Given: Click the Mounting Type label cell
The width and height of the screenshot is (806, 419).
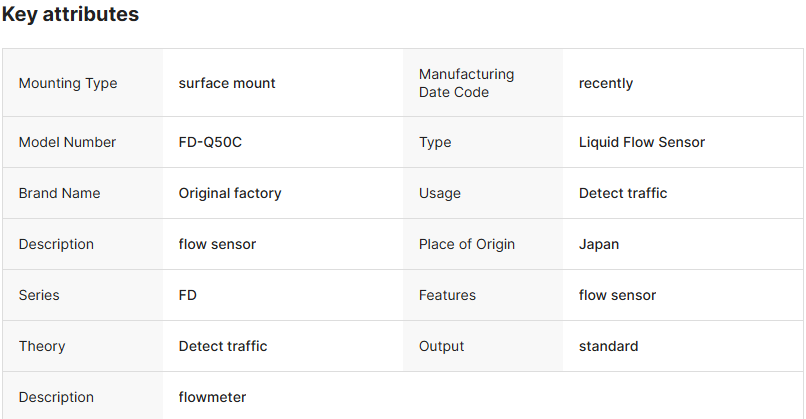Looking at the screenshot, I should (x=68, y=83).
